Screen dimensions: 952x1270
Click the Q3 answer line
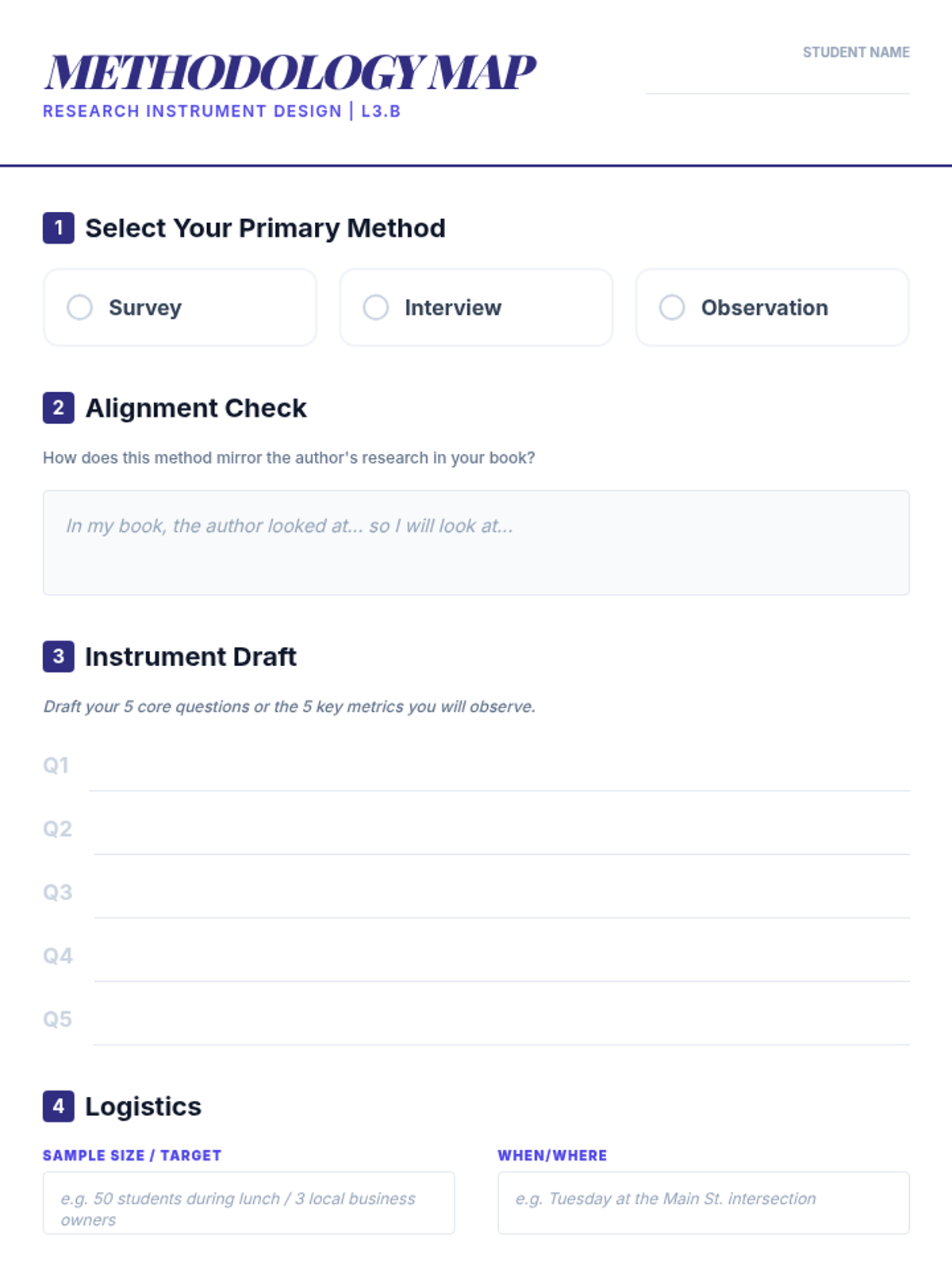click(501, 899)
